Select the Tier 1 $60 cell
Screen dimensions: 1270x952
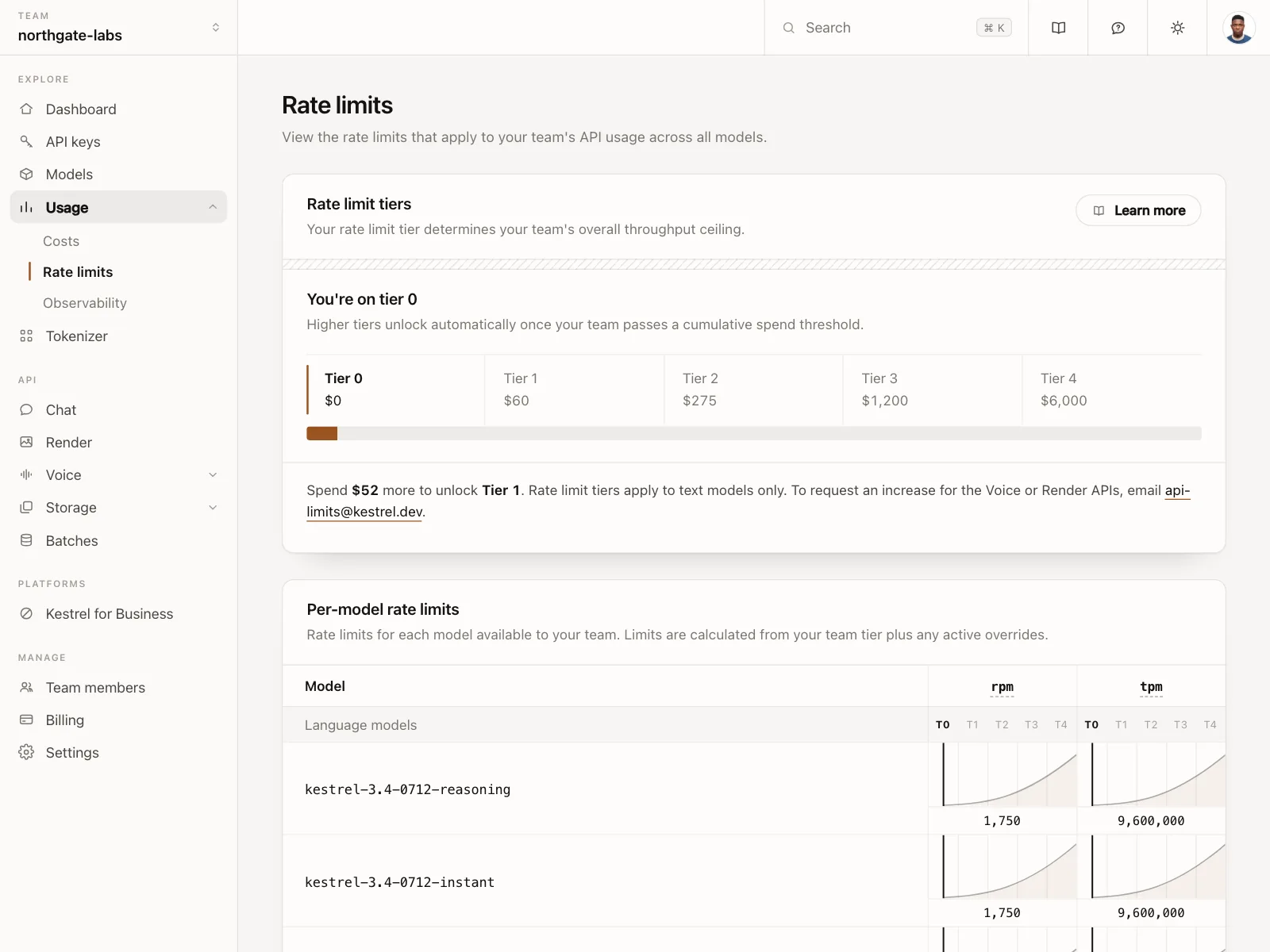click(575, 390)
